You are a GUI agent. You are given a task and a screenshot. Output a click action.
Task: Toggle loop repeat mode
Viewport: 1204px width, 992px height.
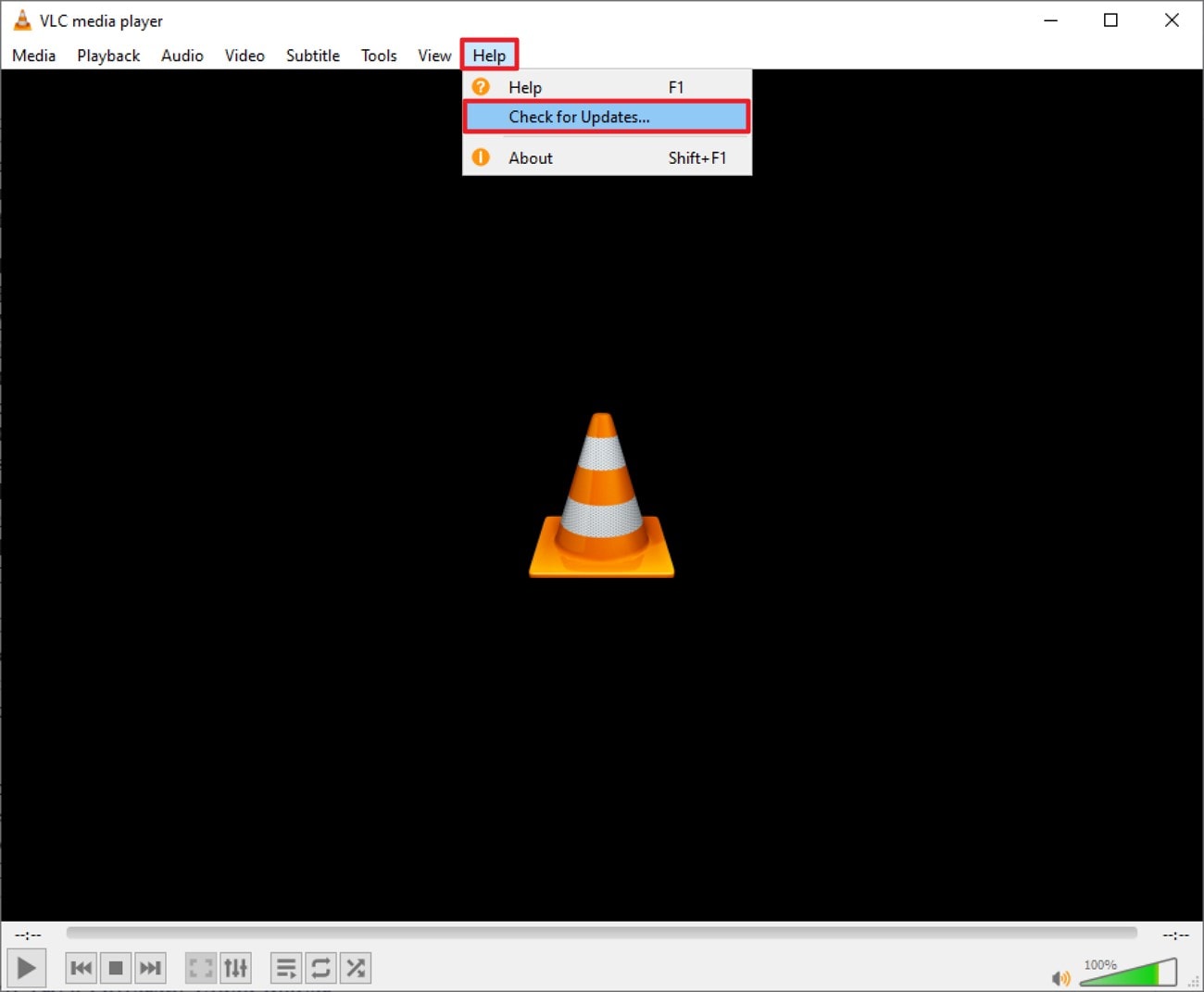[320, 969]
